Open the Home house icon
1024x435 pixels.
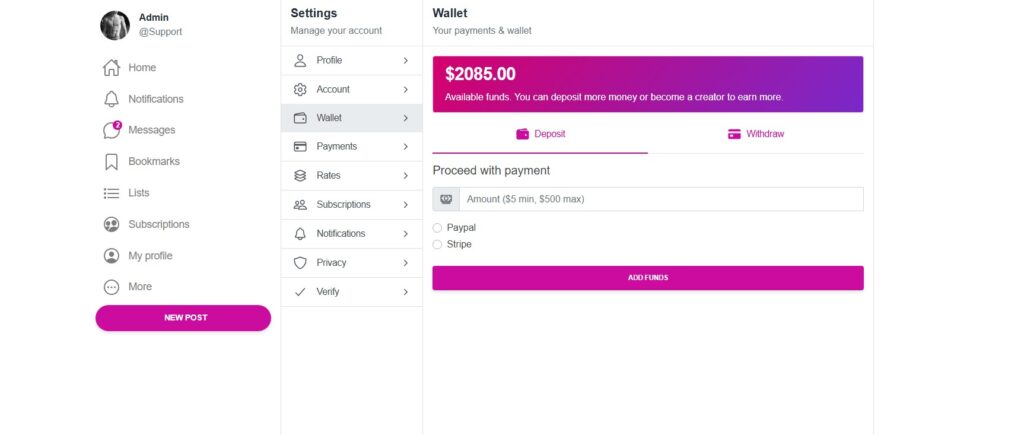[112, 67]
